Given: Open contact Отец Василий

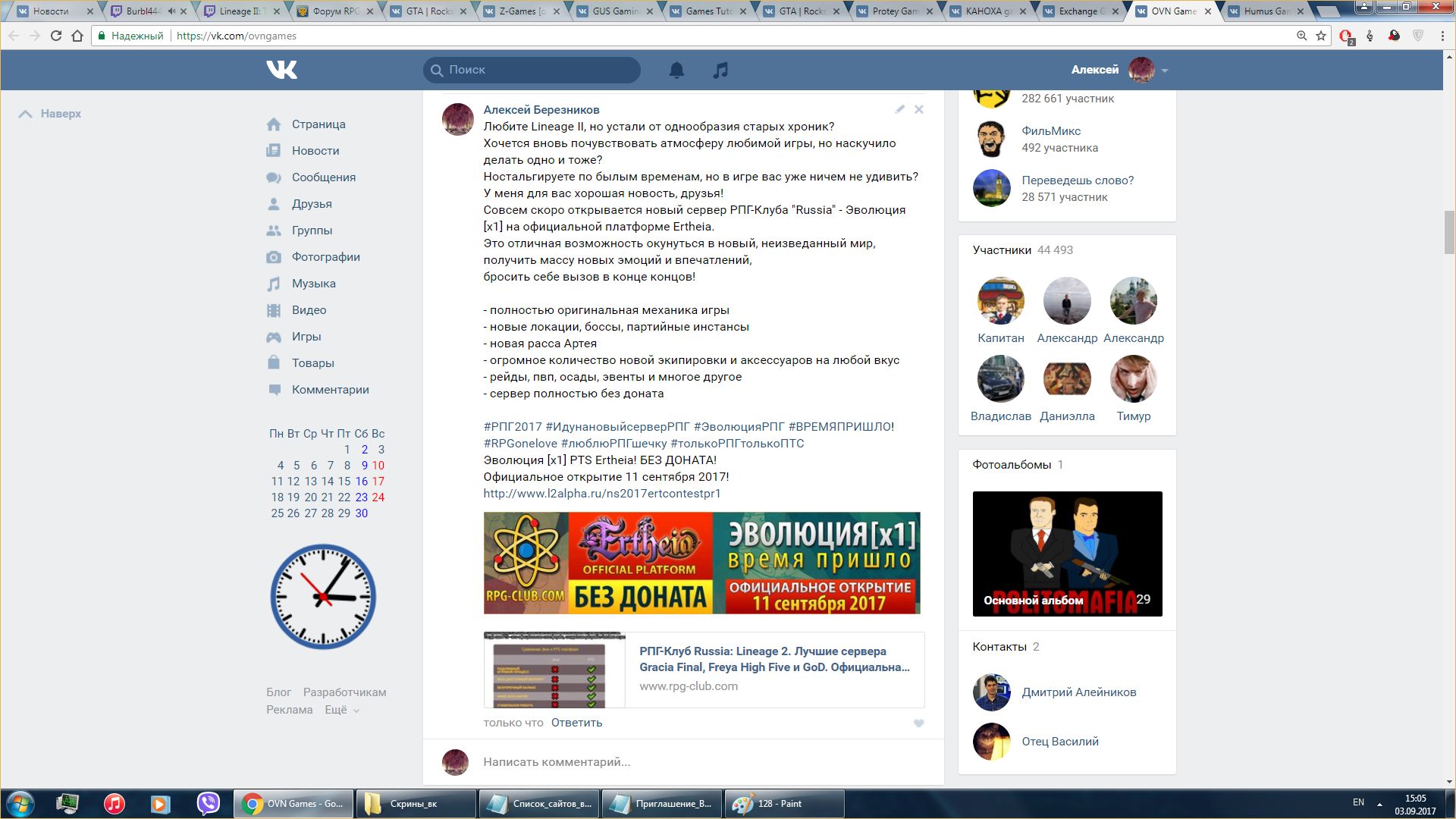Looking at the screenshot, I should [x=1059, y=742].
